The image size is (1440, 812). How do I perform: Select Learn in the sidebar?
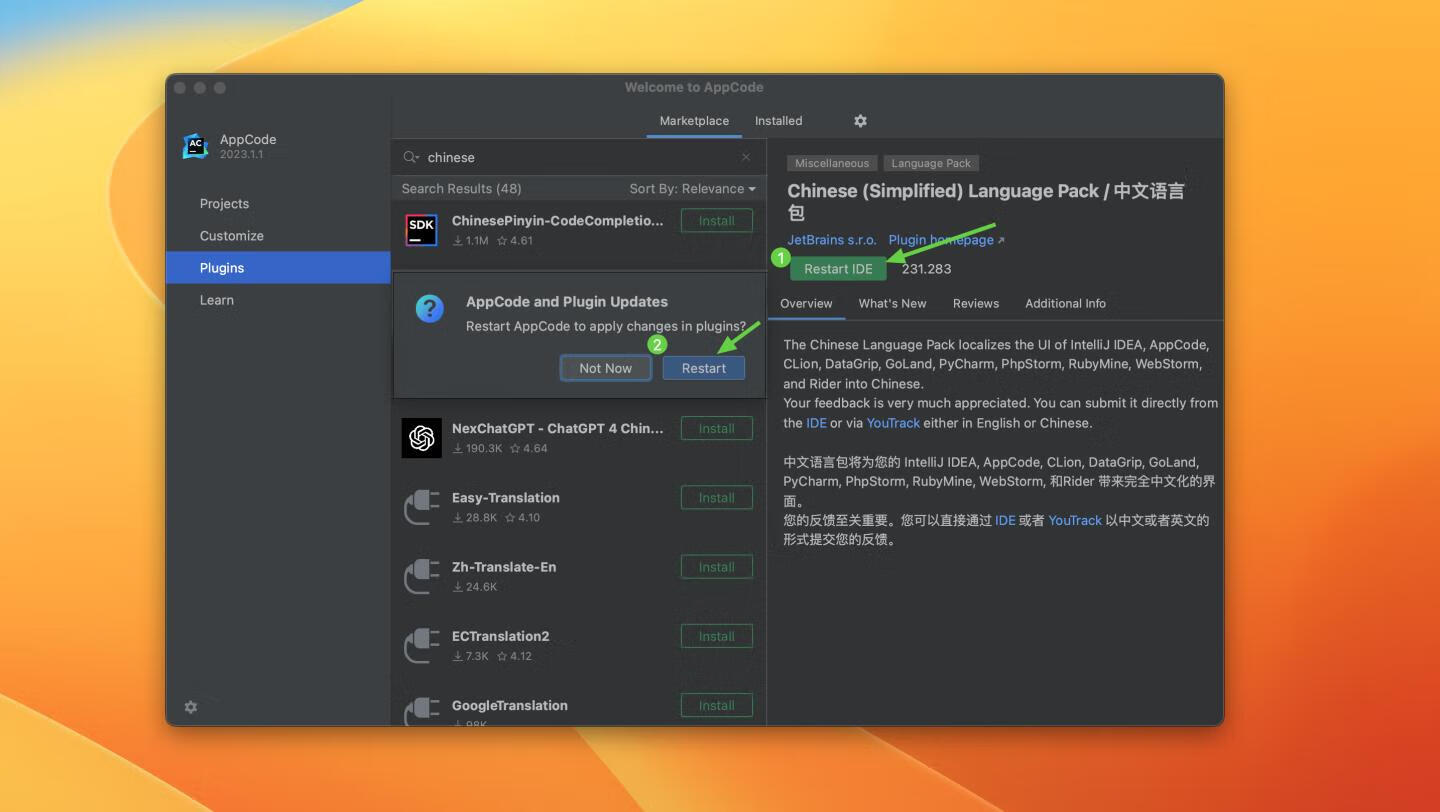click(278, 300)
